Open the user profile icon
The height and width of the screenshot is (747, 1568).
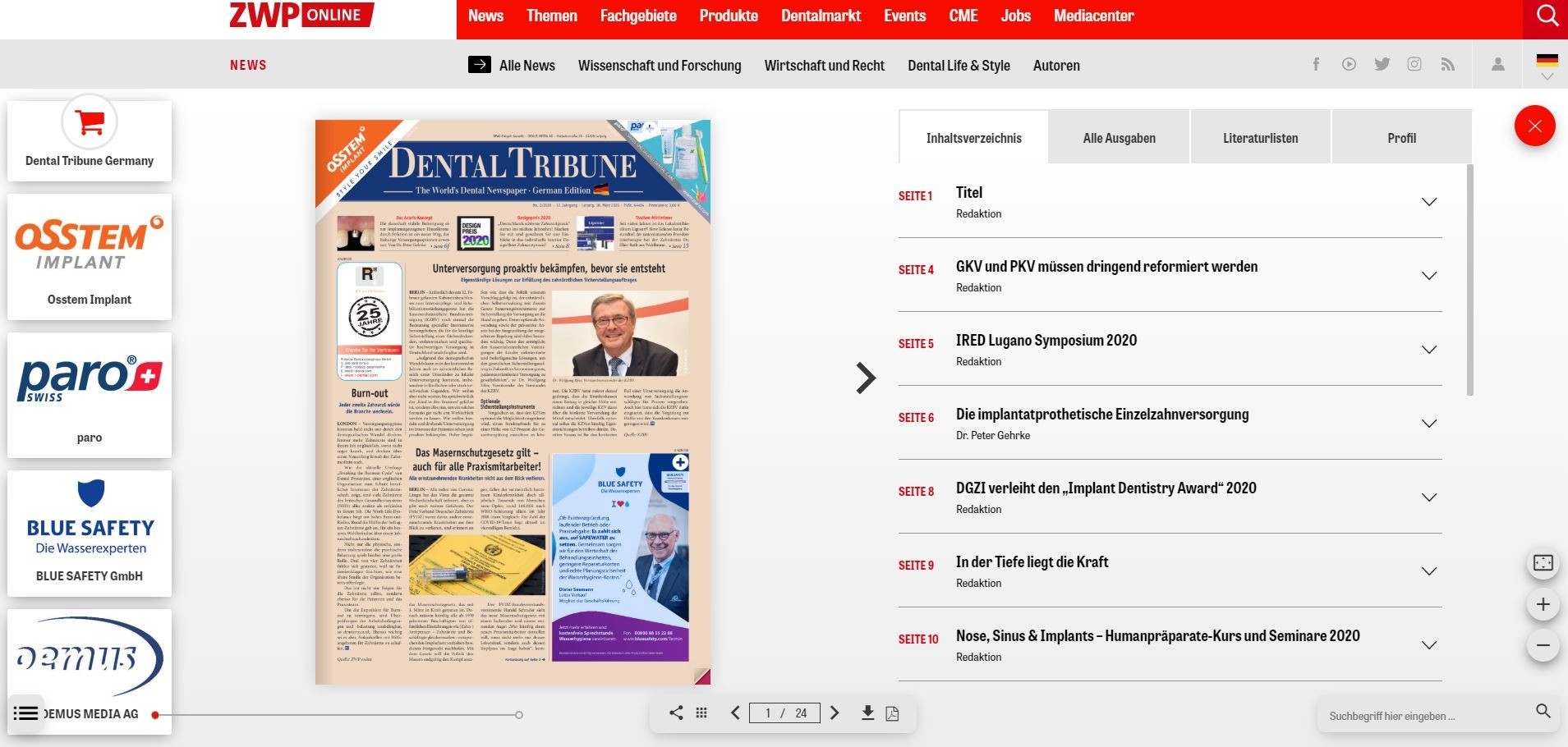point(1498,64)
